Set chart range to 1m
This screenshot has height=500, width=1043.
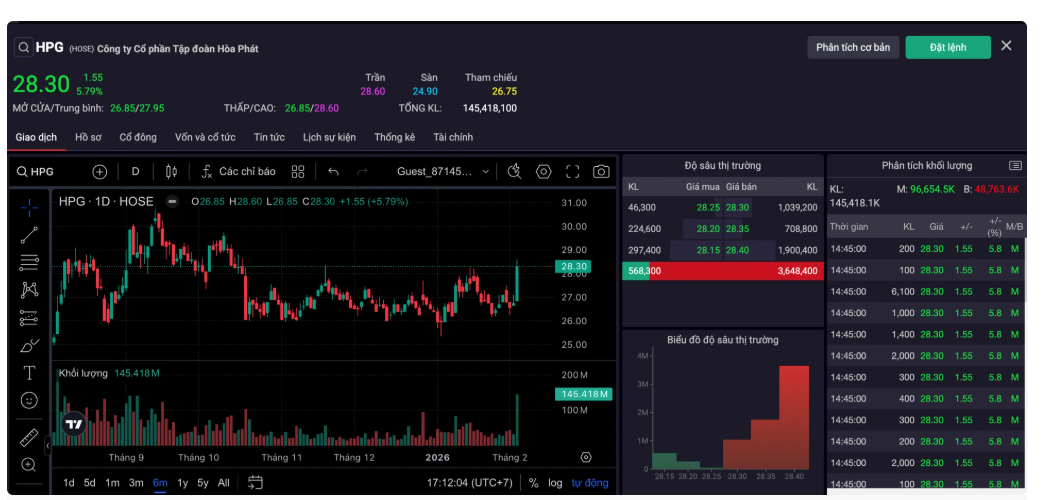[112, 483]
